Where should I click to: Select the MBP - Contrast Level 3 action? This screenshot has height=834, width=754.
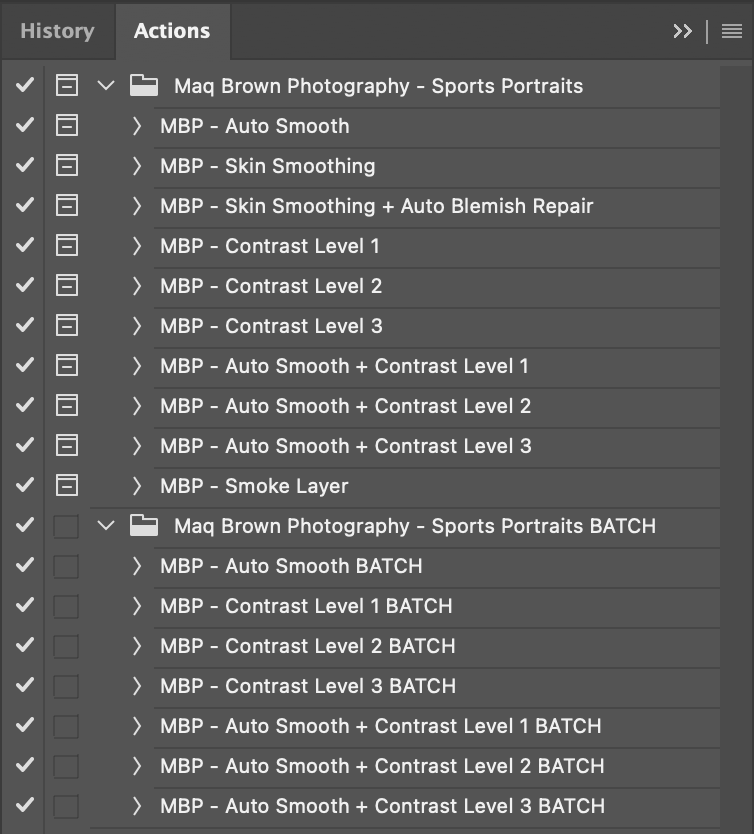(x=271, y=326)
